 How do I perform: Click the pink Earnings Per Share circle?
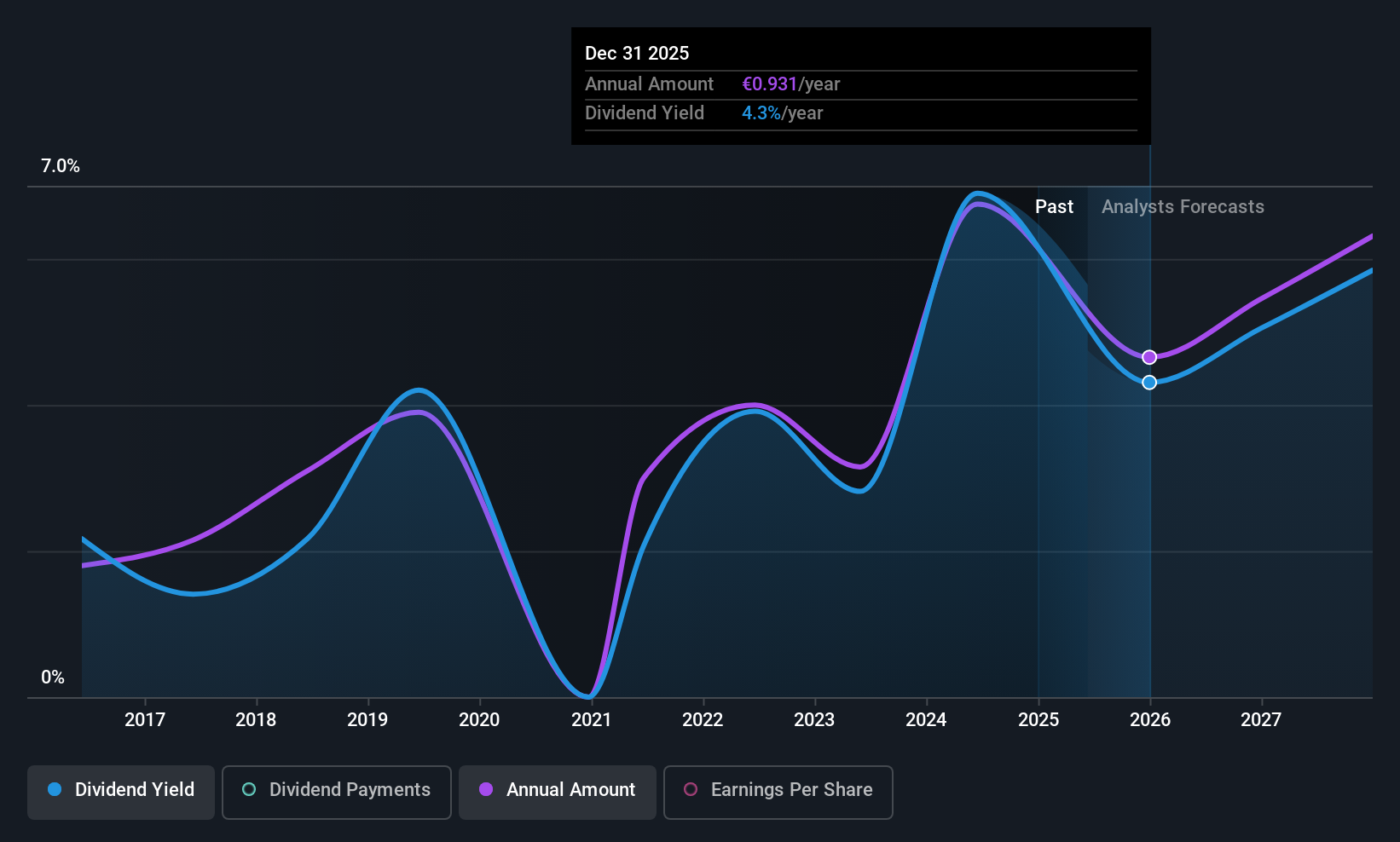(691, 790)
